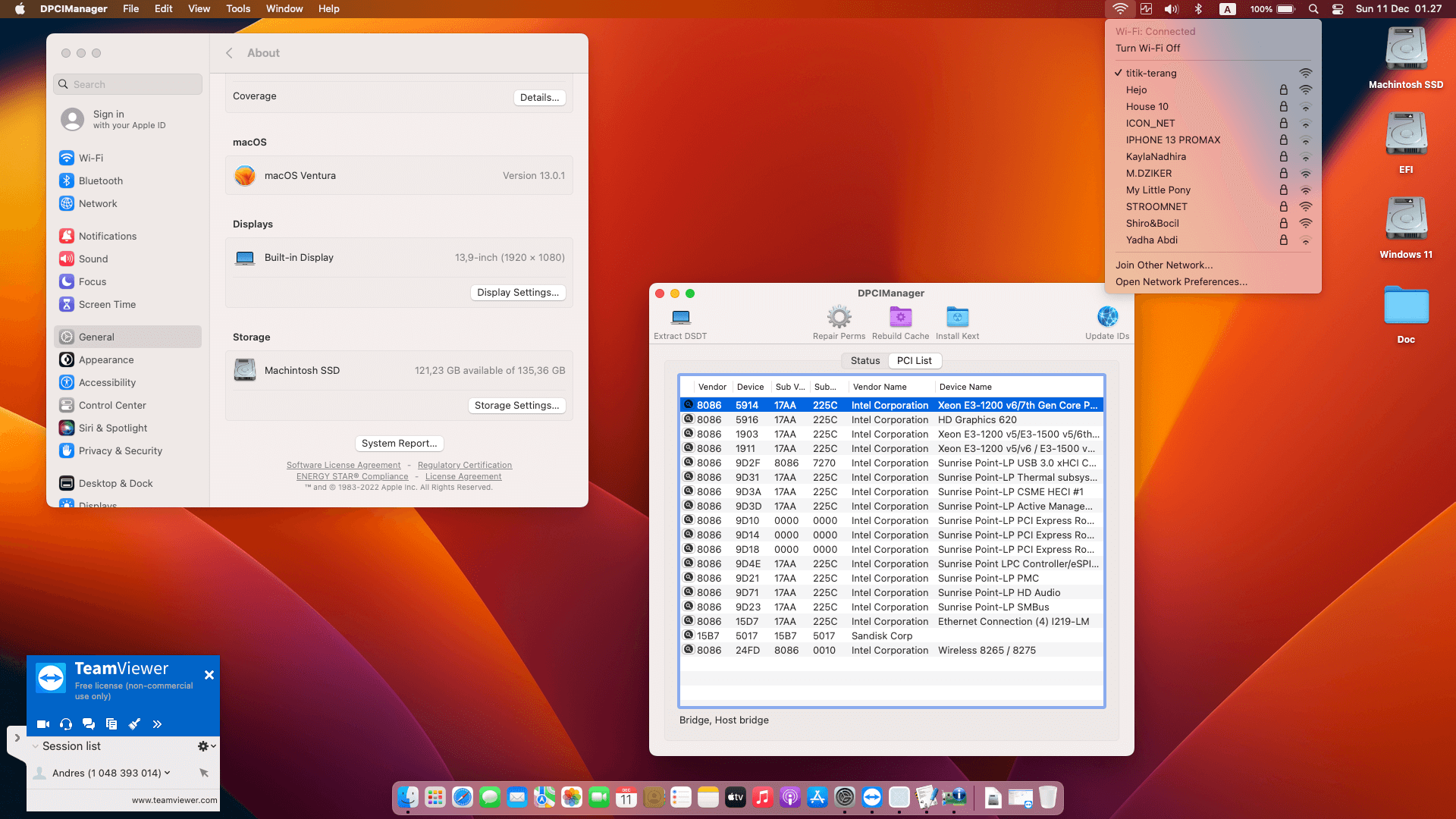The width and height of the screenshot is (1456, 819).
Task: Click Display Settings button
Action: [518, 293]
